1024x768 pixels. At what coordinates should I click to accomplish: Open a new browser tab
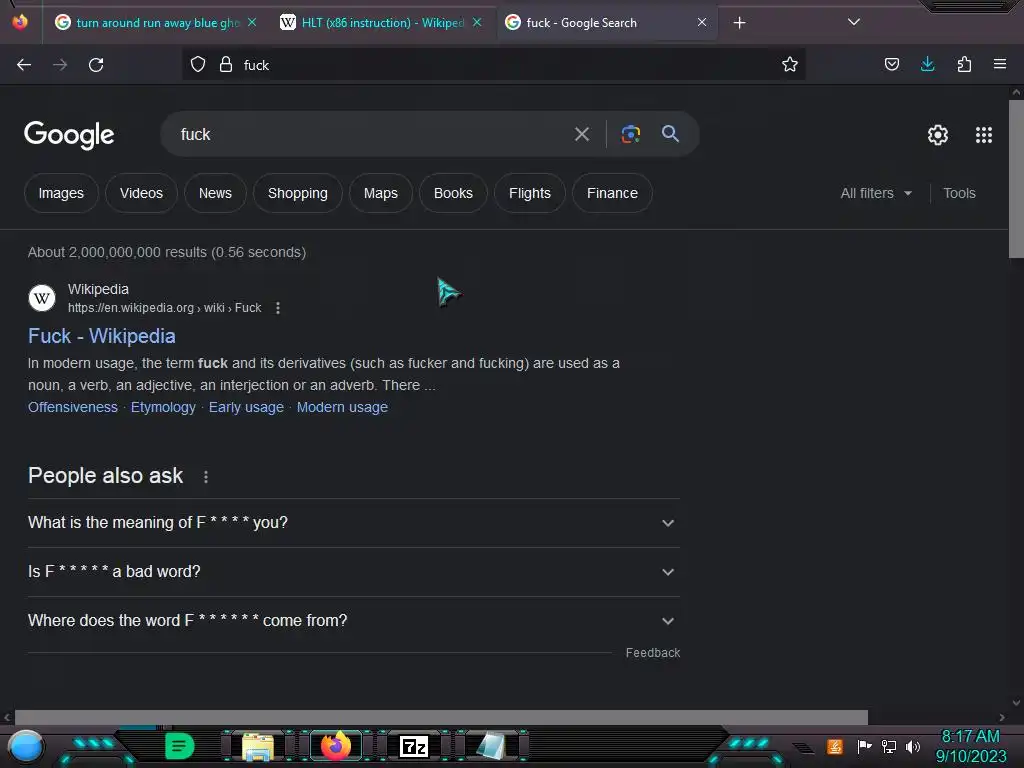point(739,23)
